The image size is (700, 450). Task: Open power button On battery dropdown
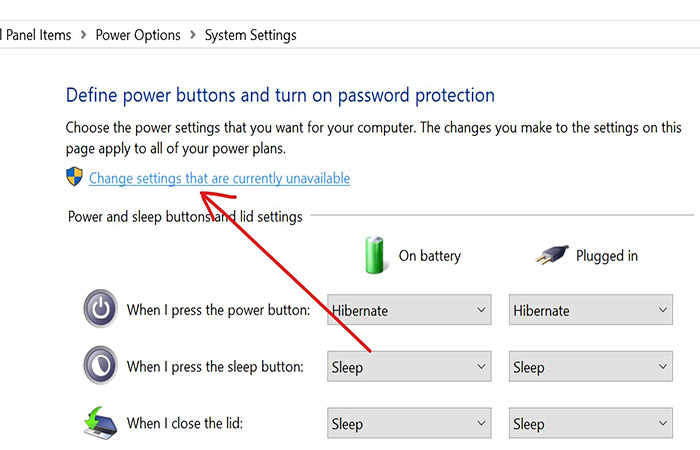pos(409,310)
